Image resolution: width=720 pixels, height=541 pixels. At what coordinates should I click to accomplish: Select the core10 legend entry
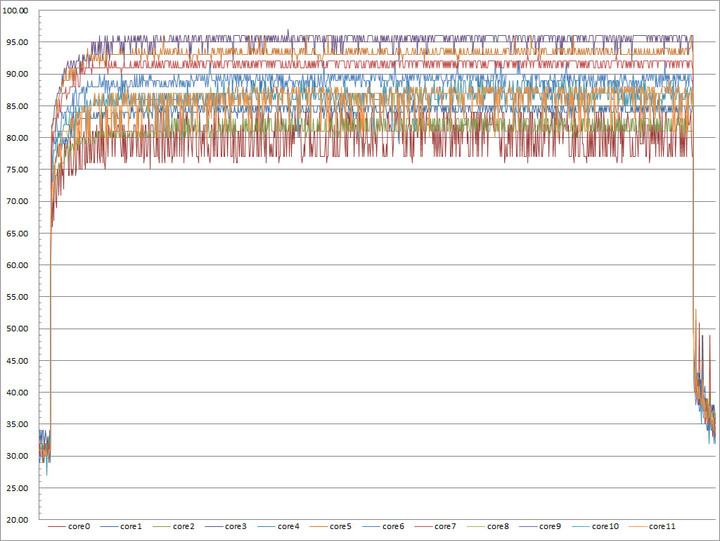[596, 526]
